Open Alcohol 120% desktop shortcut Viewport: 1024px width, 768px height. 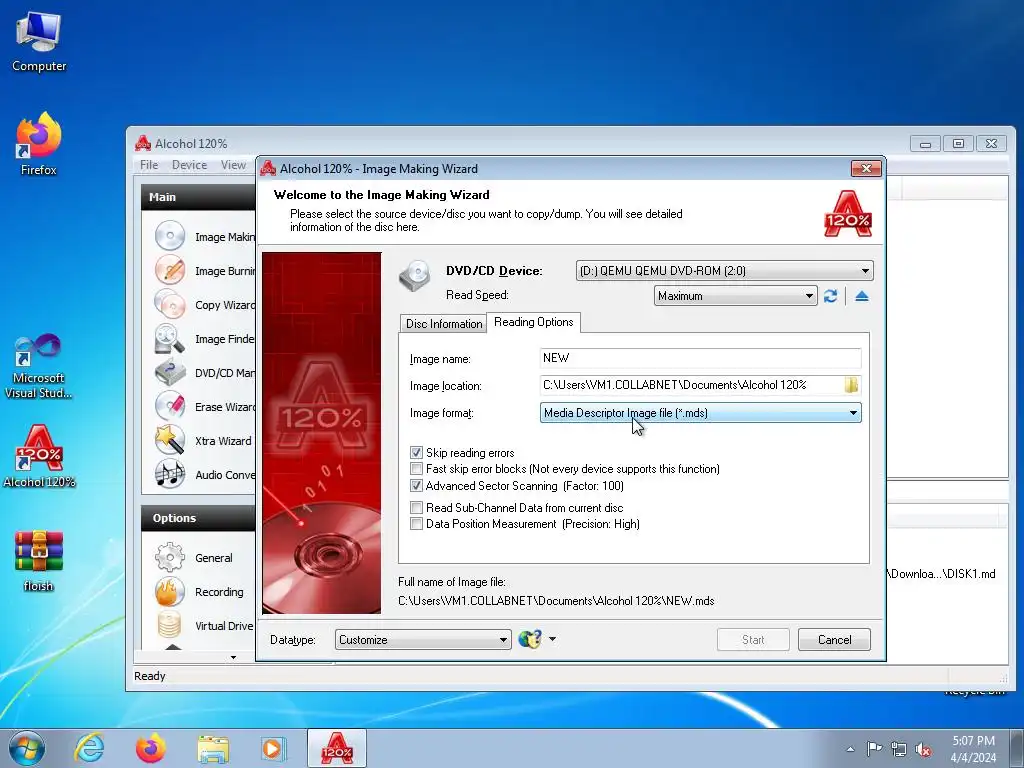pos(39,456)
